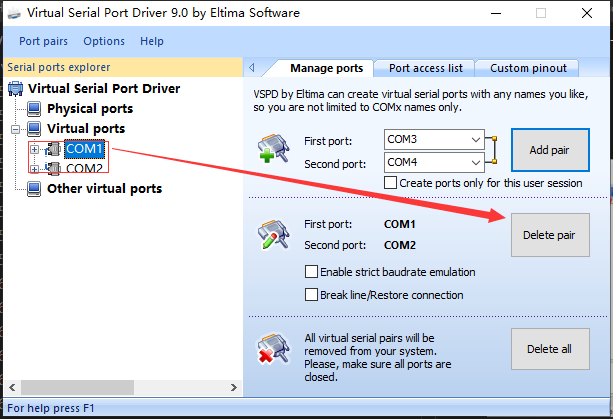Click the Add pair button
Viewport: 613px width, 419px height.
tap(550, 150)
